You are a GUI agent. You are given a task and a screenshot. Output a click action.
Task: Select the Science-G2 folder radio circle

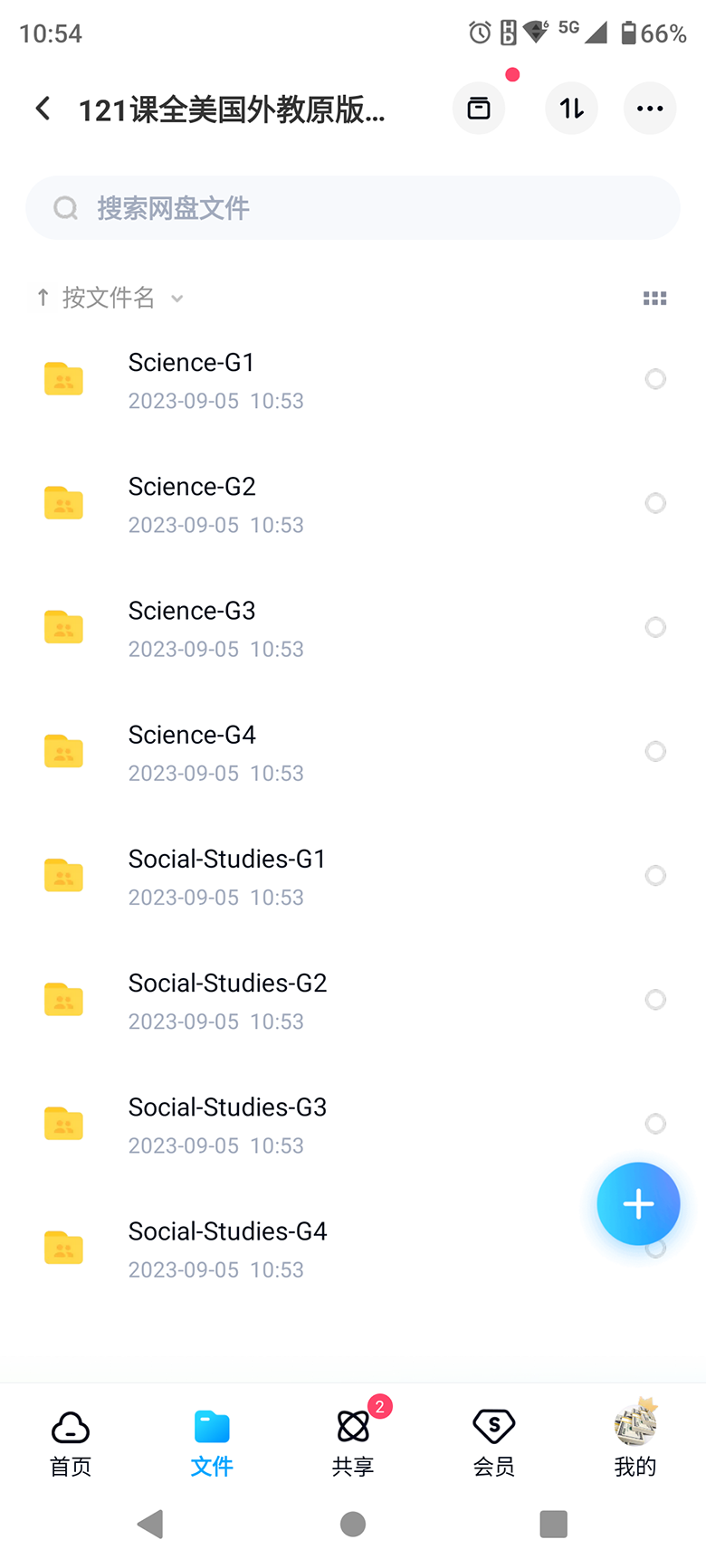(655, 503)
